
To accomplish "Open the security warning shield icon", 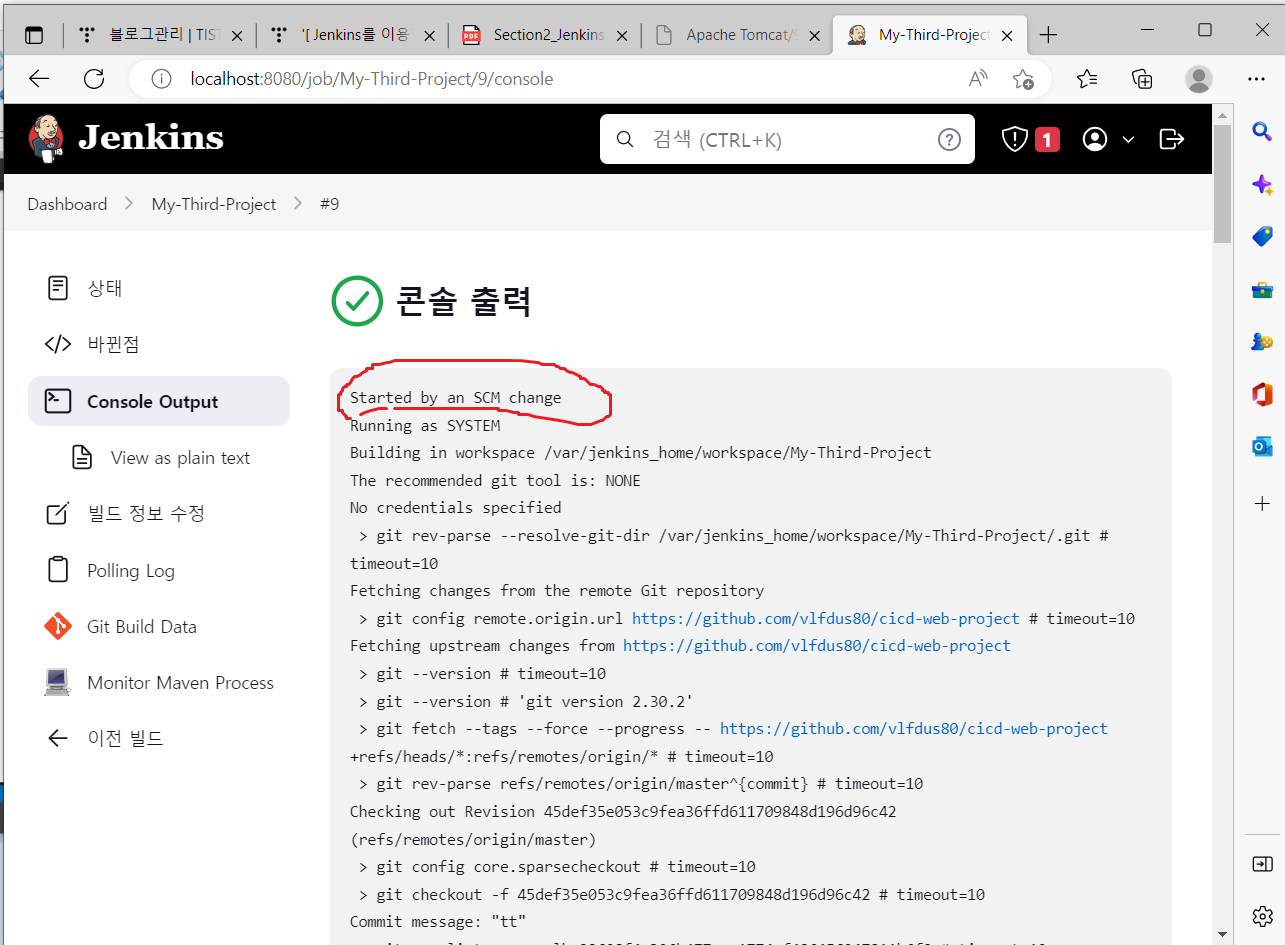I will pyautogui.click(x=1015, y=139).
